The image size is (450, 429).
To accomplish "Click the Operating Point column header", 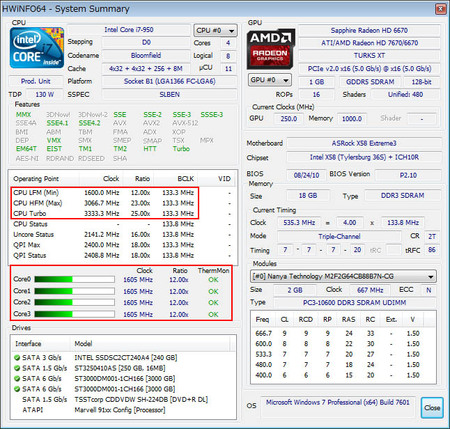I will click(x=45, y=179).
